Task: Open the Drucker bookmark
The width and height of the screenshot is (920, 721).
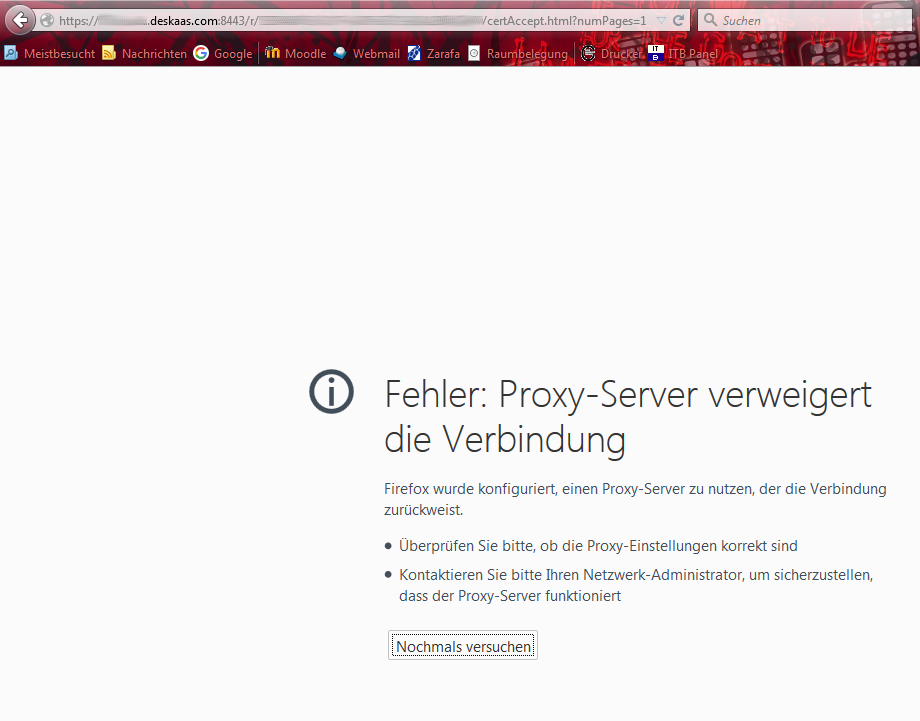Action: click(x=612, y=54)
